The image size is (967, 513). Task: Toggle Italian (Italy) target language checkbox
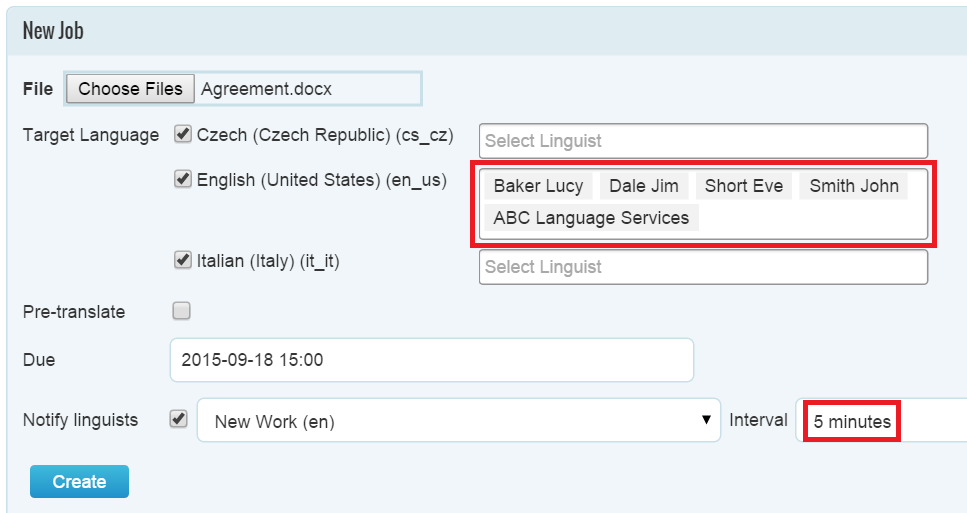[183, 260]
